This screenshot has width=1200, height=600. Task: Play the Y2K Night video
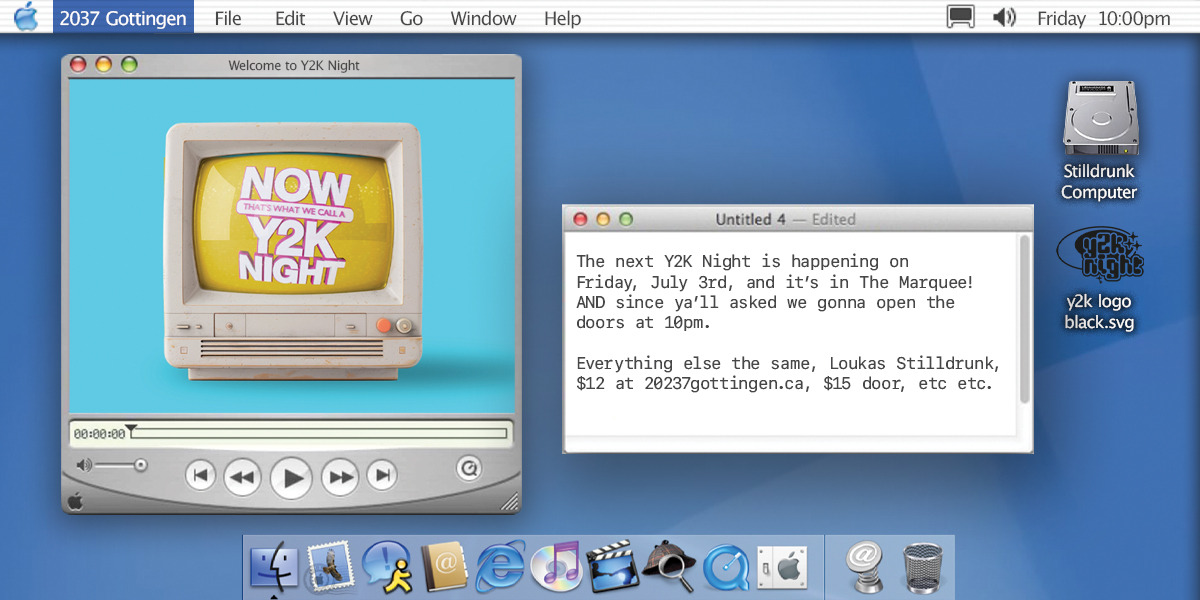point(291,477)
